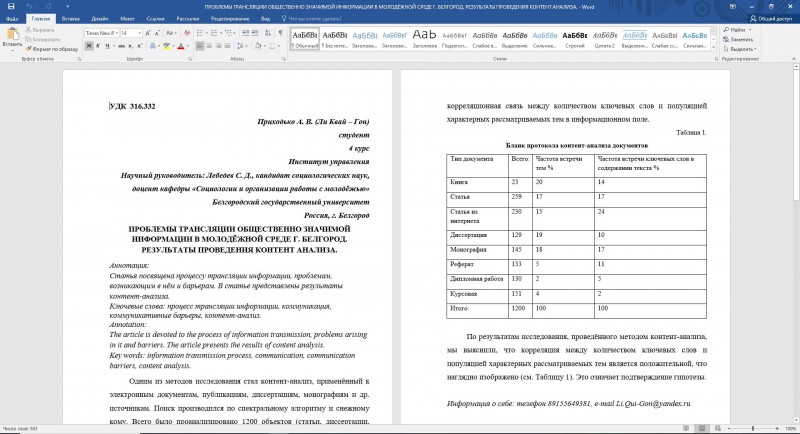Screen dimensions: 800x434
Task: Align text left
Action: 200,46
